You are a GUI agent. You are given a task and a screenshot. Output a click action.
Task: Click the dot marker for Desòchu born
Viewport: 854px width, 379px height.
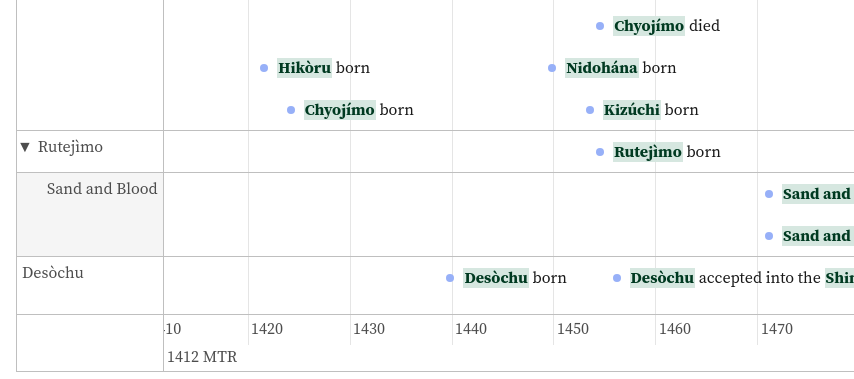[x=450, y=278]
